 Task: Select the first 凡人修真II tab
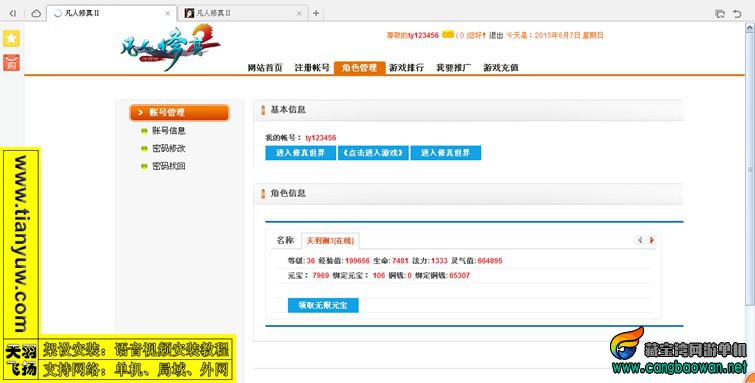point(112,13)
